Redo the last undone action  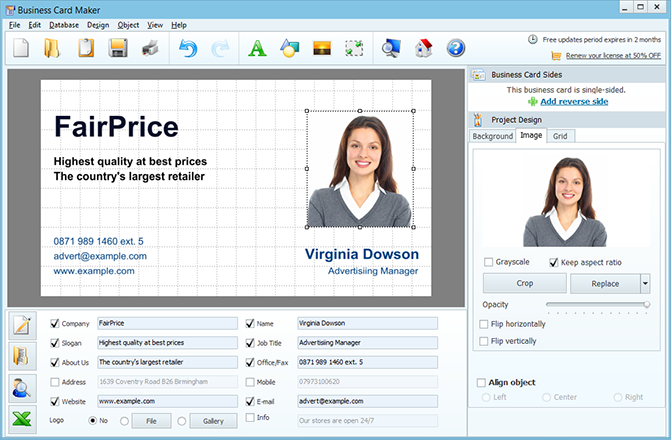click(220, 48)
